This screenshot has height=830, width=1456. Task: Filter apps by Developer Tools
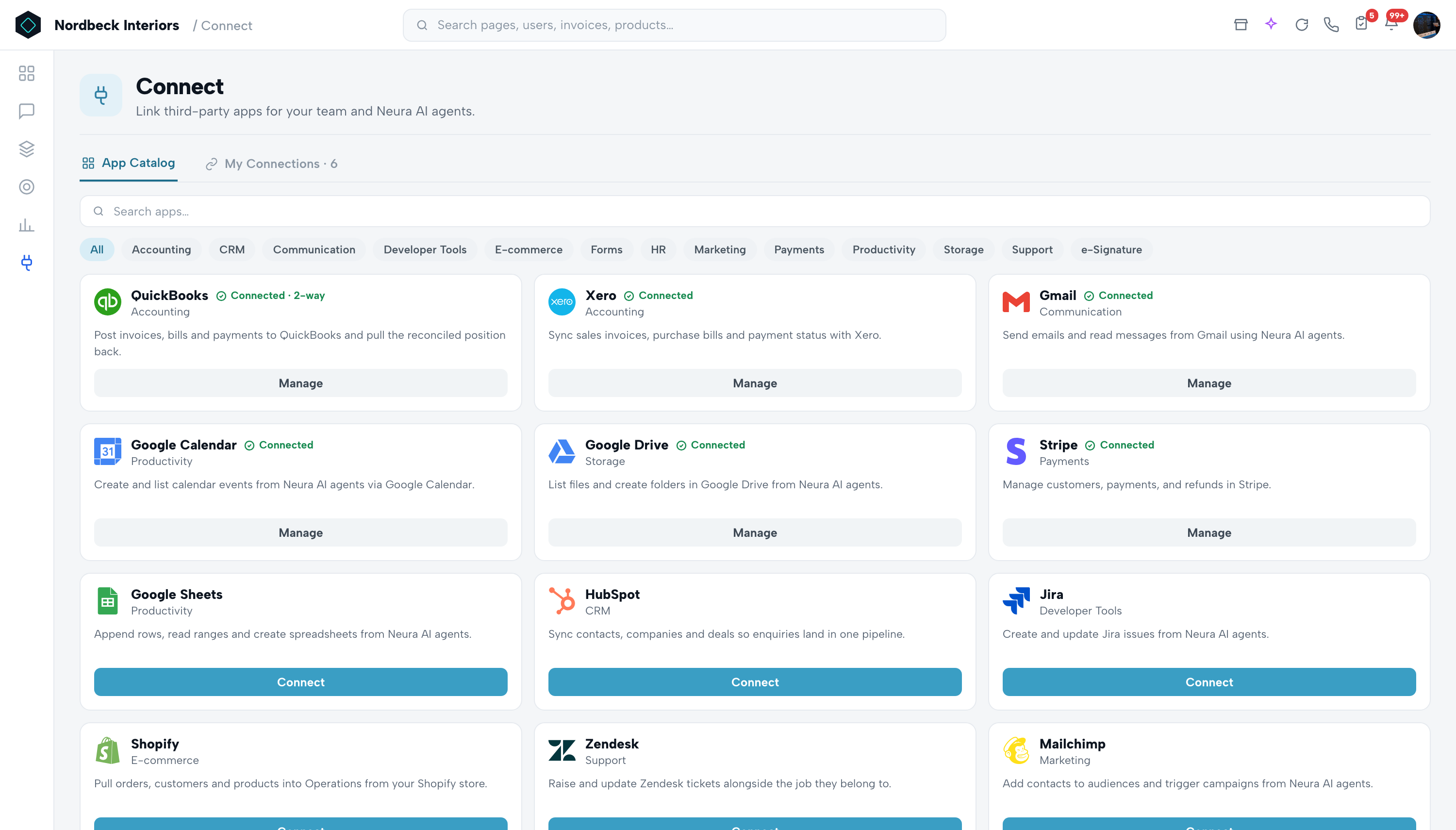coord(425,249)
